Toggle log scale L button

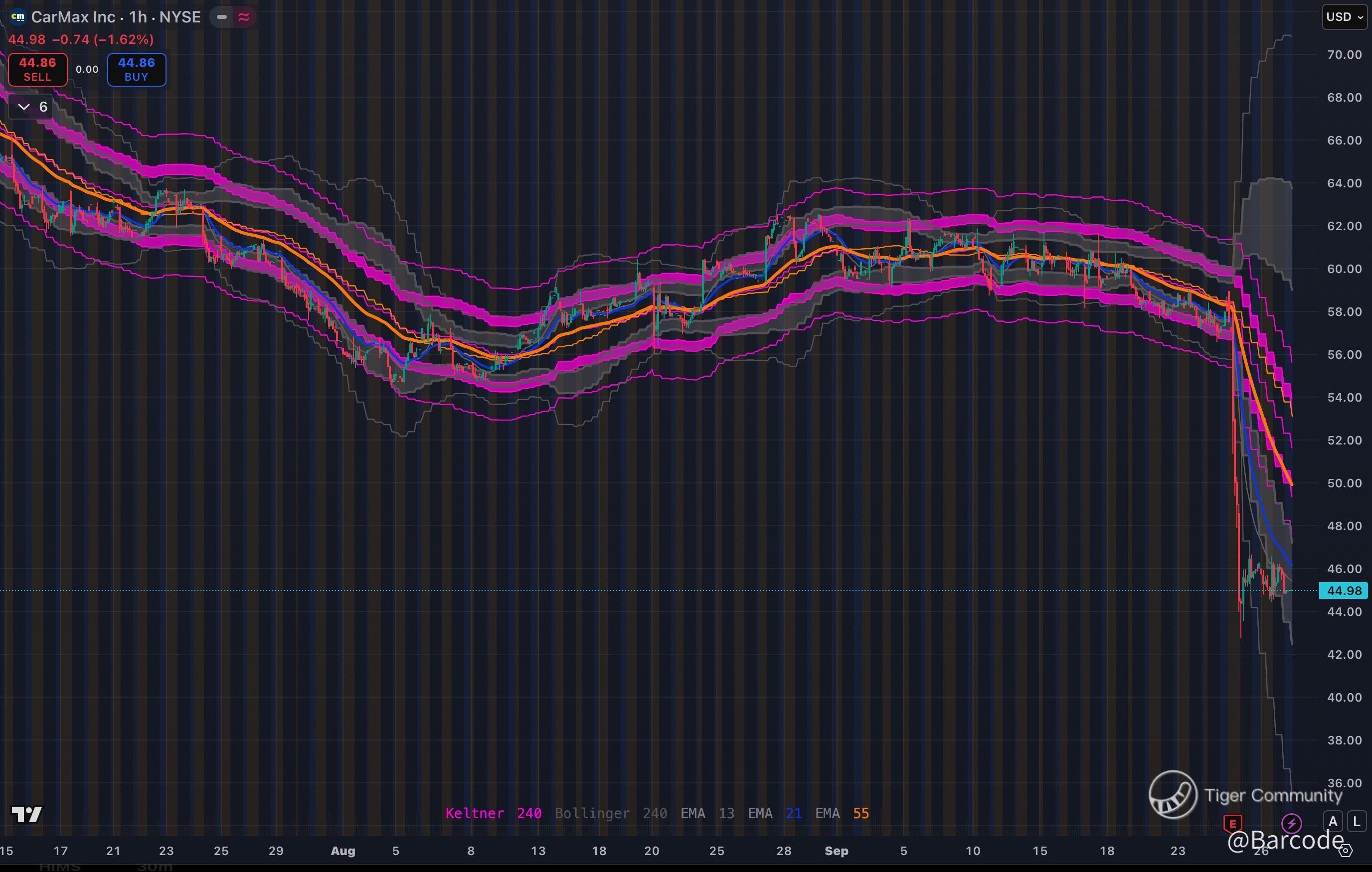click(x=1357, y=821)
